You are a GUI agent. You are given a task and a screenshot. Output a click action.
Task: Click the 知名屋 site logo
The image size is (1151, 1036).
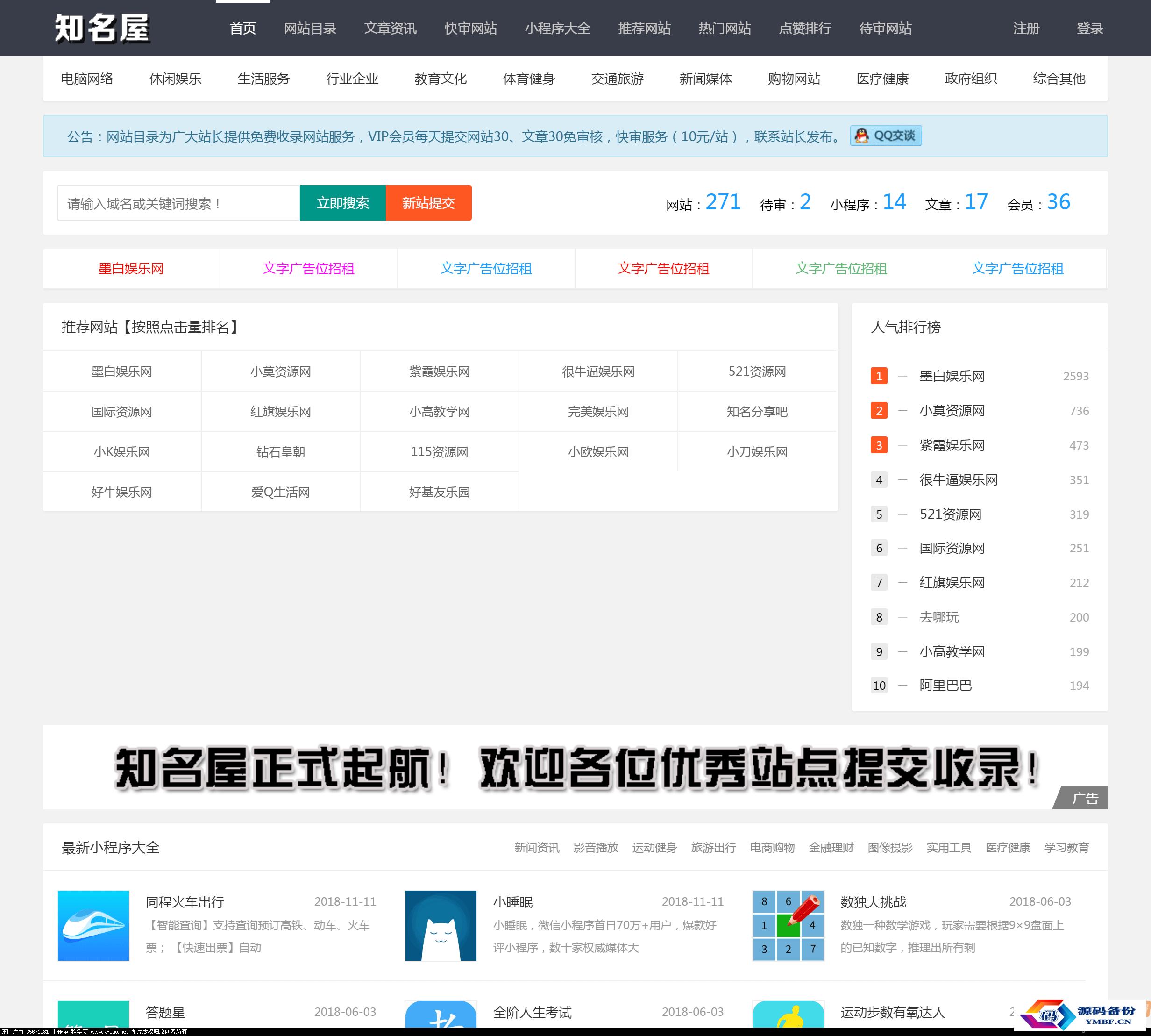[102, 28]
